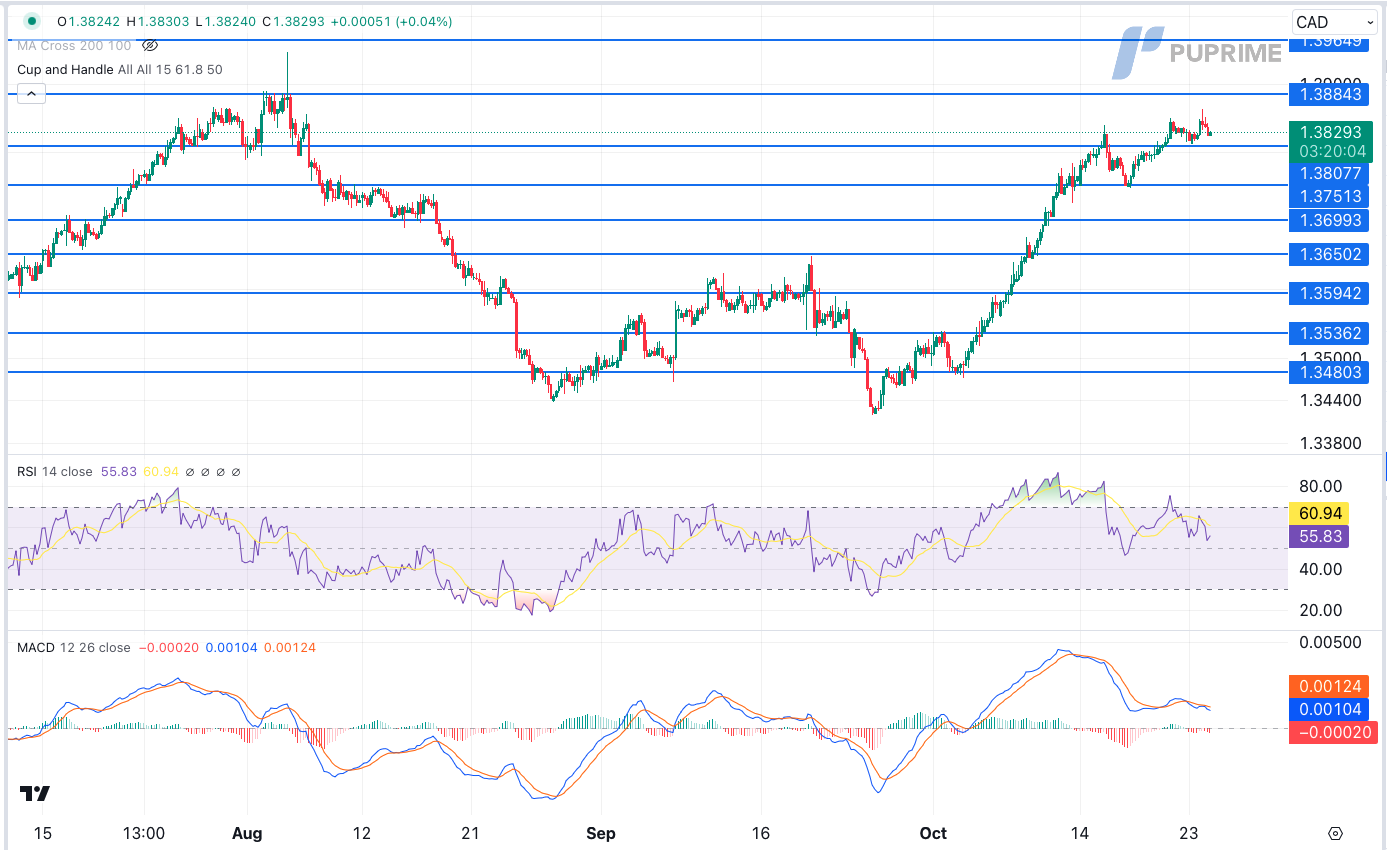Click the yellow RSI-MA value 60.94 tag
The width and height of the screenshot is (1387, 850).
coord(1319,514)
